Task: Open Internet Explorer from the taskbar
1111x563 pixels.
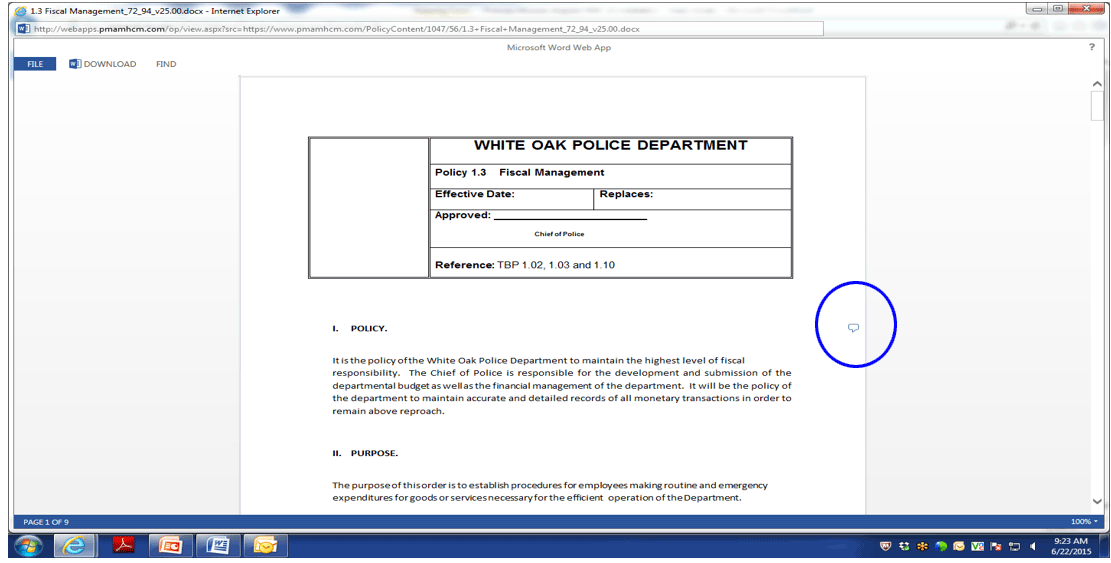Action: [x=73, y=545]
